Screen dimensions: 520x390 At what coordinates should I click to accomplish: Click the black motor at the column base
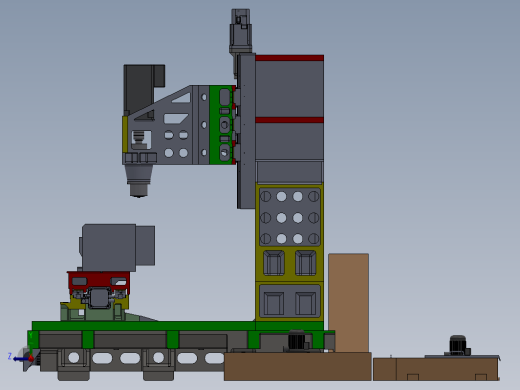pyautogui.click(x=297, y=340)
